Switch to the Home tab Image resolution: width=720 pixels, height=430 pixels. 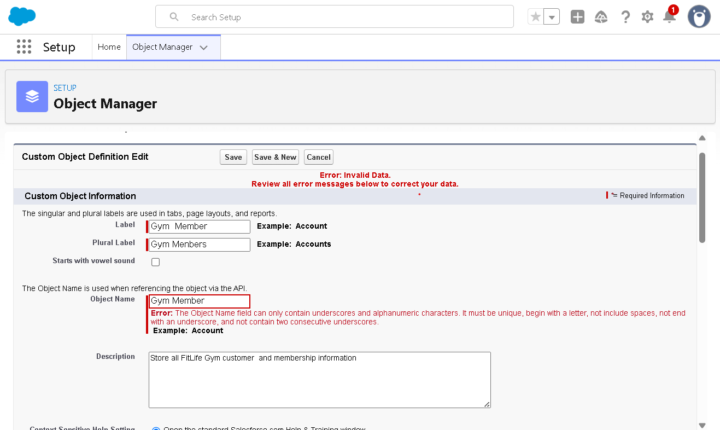(109, 47)
